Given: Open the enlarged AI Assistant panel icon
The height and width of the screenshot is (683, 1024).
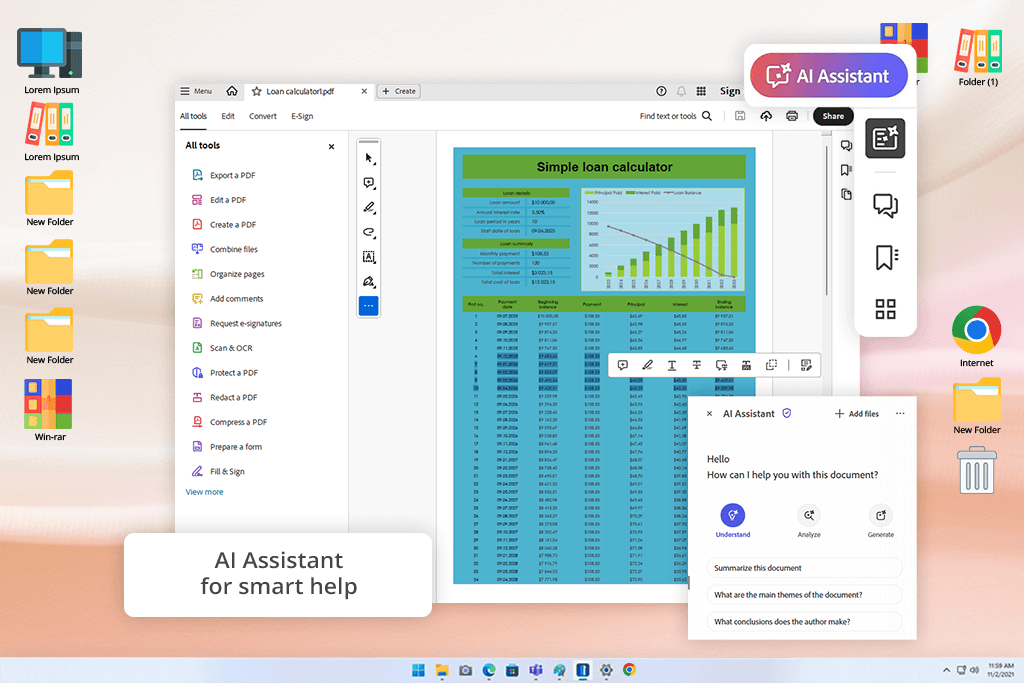Looking at the screenshot, I should tap(885, 138).
